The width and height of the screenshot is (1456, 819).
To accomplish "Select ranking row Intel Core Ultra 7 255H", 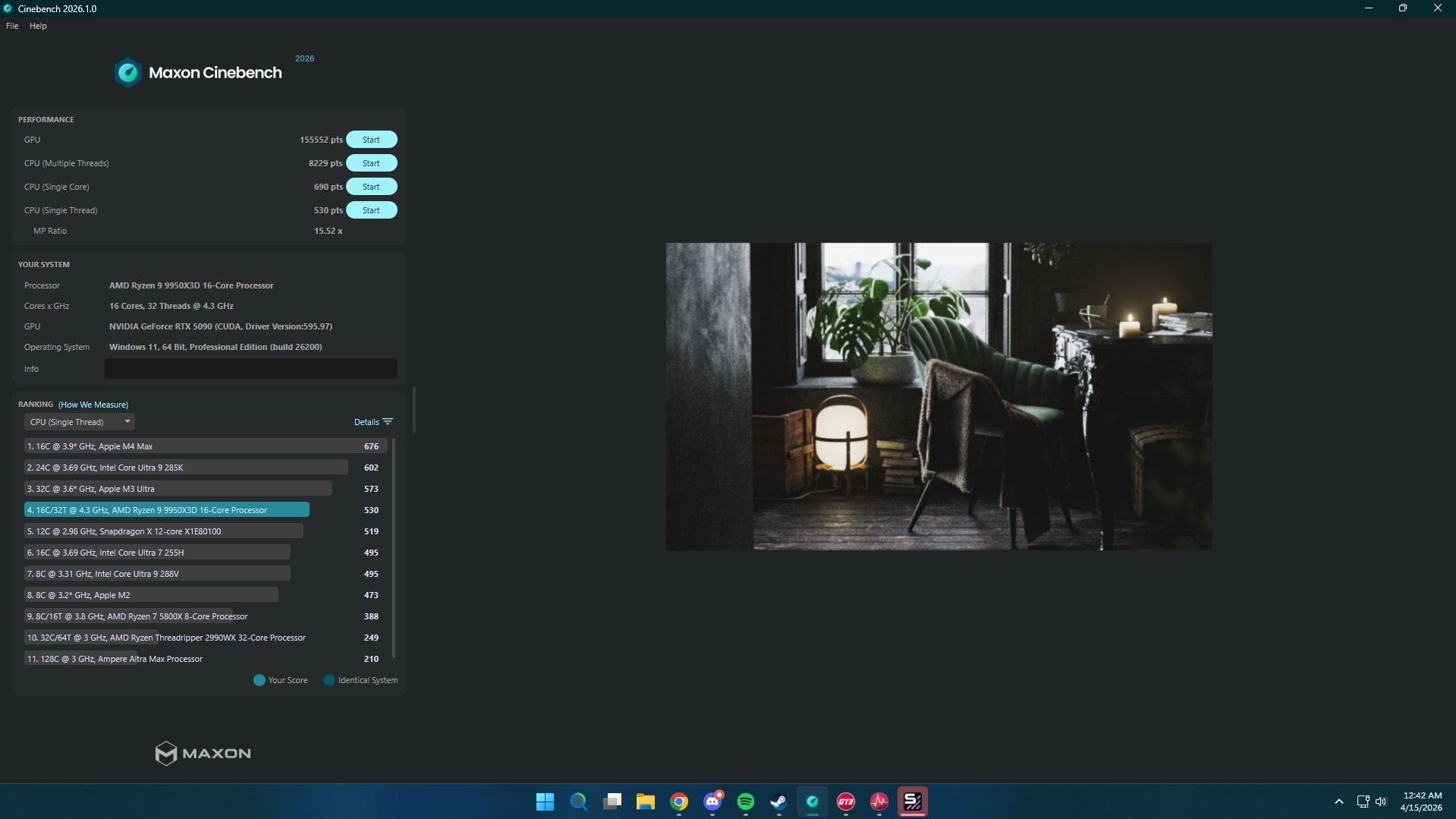I will [206, 553].
